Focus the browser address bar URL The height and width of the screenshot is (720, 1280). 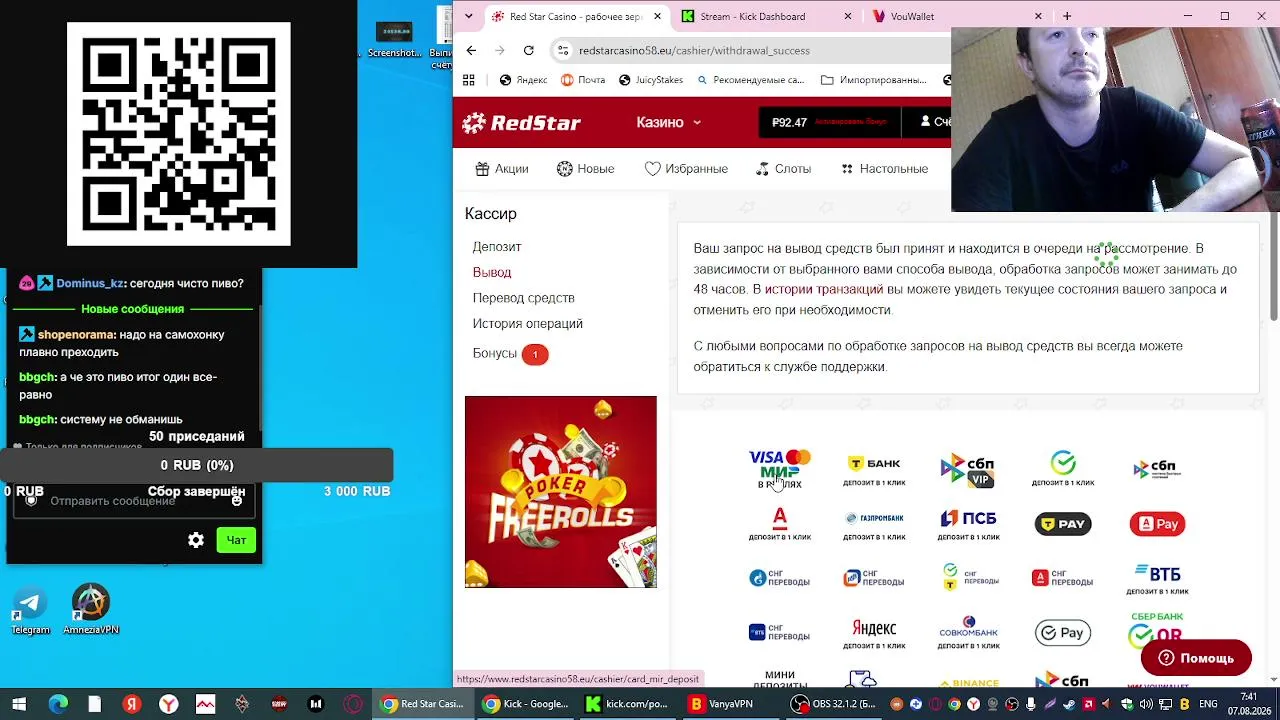694,50
